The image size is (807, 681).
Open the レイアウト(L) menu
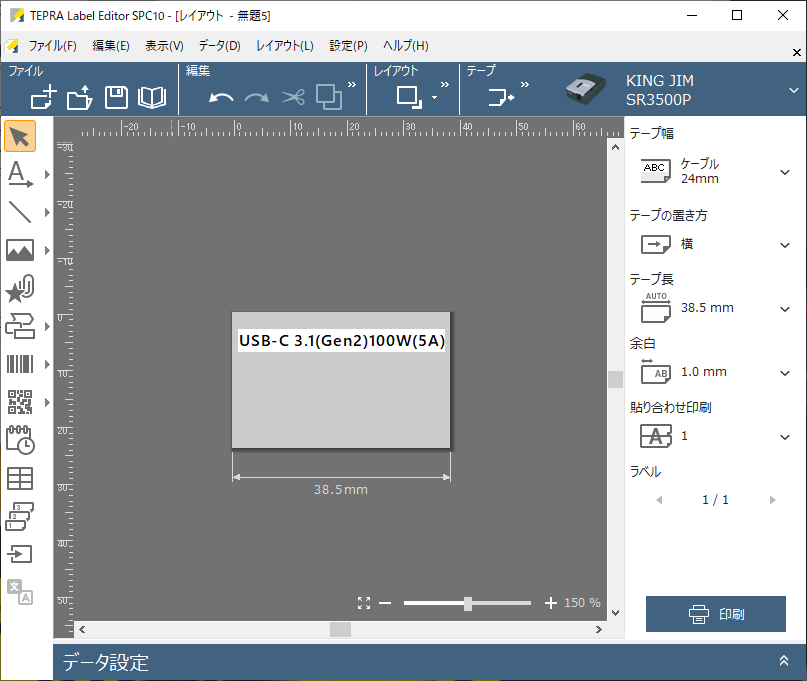click(x=284, y=46)
